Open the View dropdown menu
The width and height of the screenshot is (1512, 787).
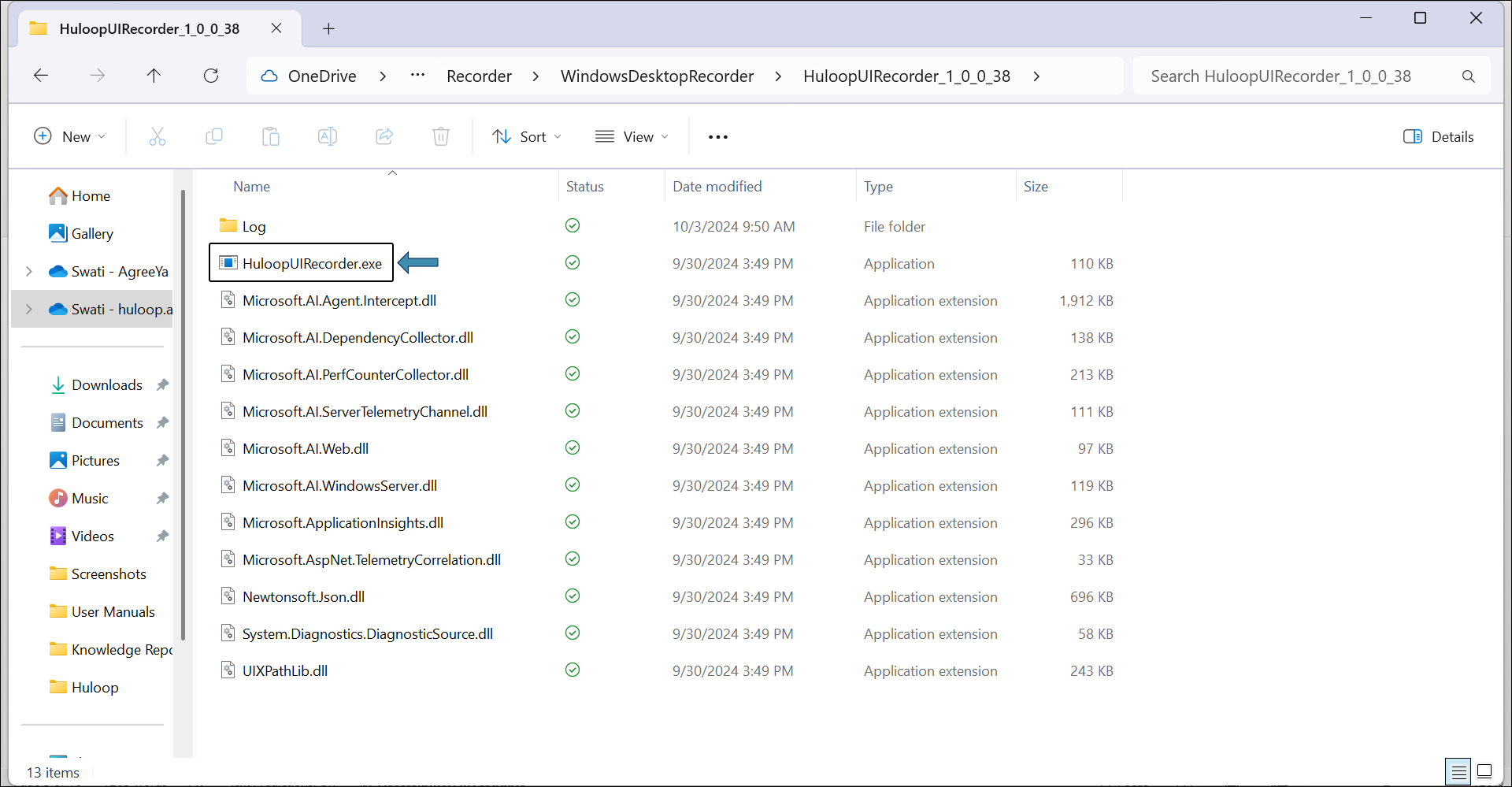(632, 137)
